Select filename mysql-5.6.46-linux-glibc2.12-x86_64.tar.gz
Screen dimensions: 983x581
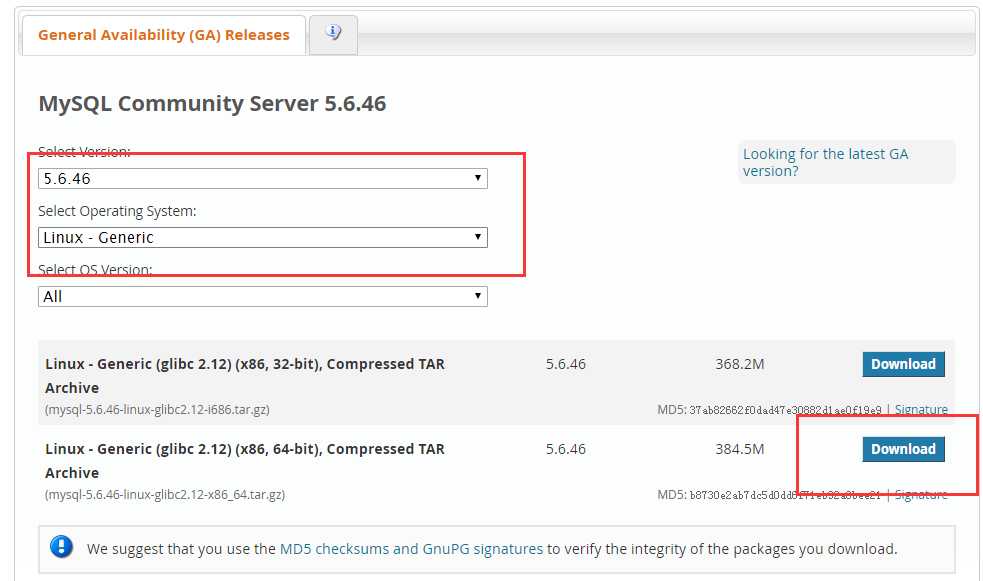165,495
